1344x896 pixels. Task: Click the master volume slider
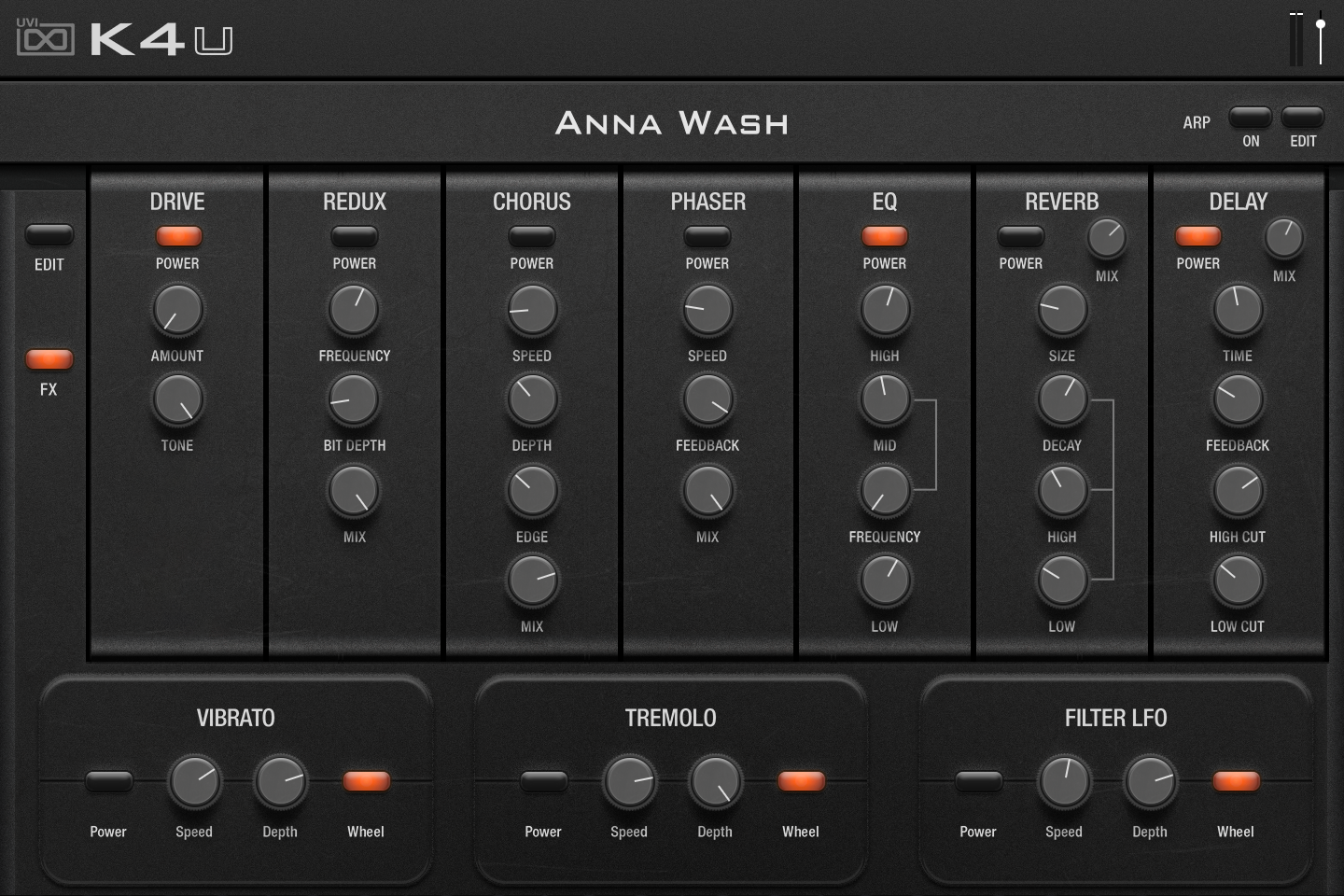1321,38
